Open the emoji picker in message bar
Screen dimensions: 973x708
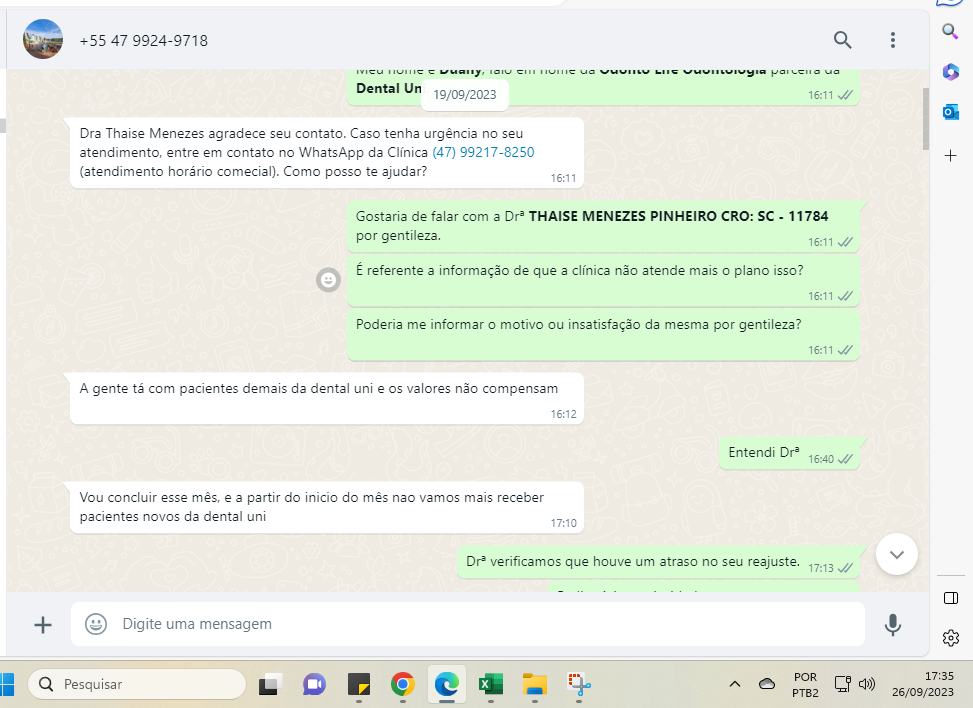pos(96,624)
